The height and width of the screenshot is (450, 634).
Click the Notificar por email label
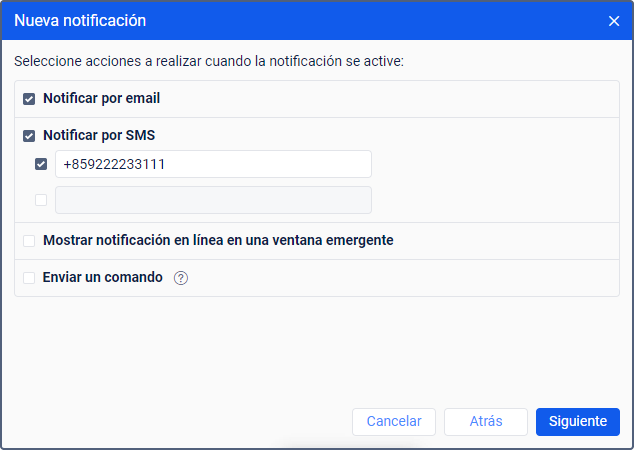(x=102, y=99)
